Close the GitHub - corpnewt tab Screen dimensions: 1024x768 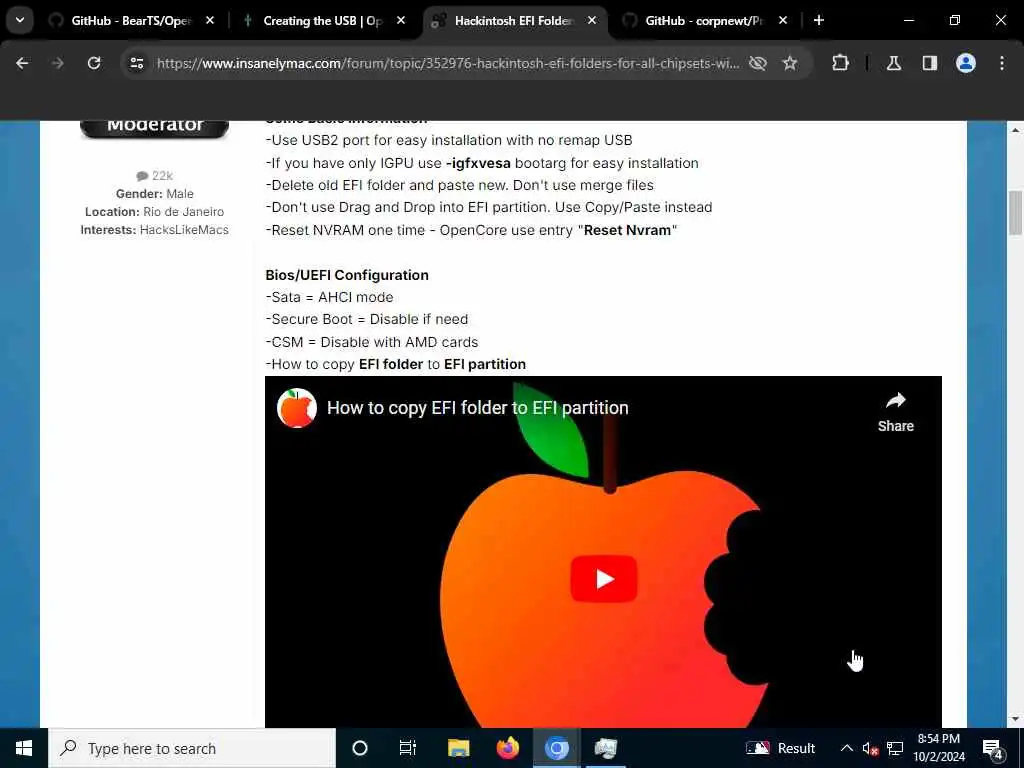783,21
